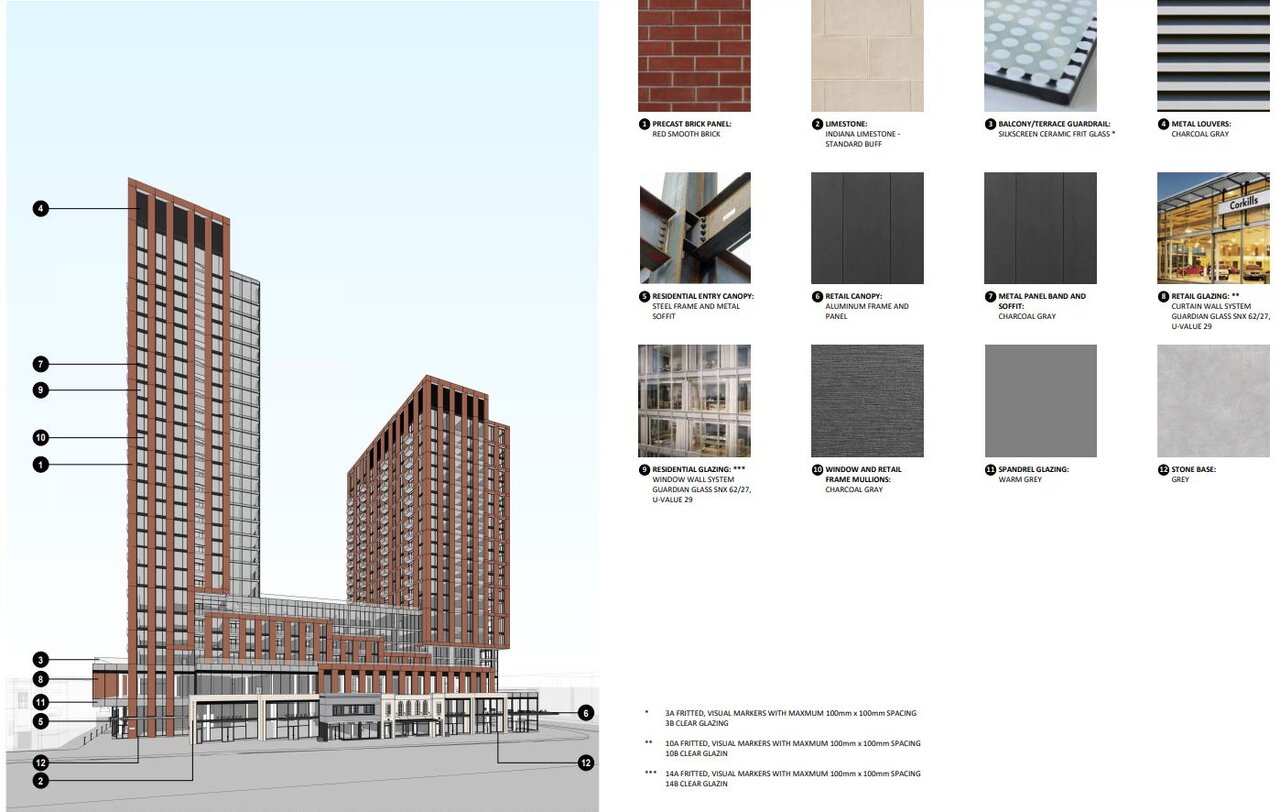Screen dimensions: 1280x812
Task: Click callout marker 7 on the elevation
Action: tap(40, 364)
